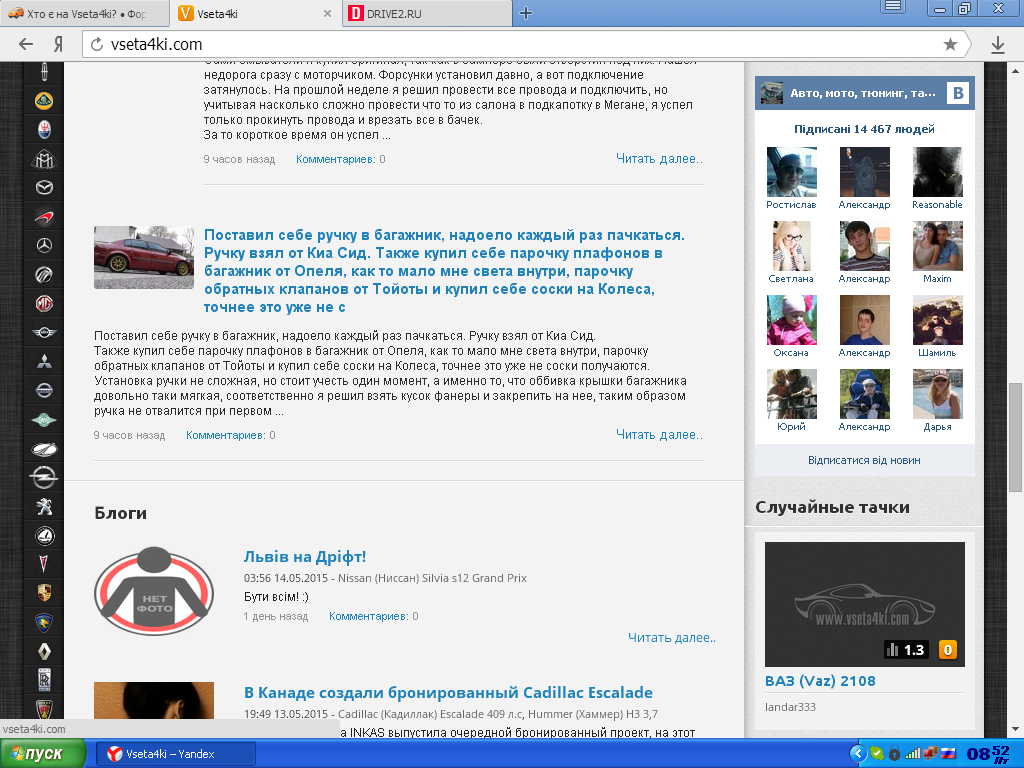The image size is (1024, 768).
Task: Select the Rolls-Royce logo
Action: 44,680
